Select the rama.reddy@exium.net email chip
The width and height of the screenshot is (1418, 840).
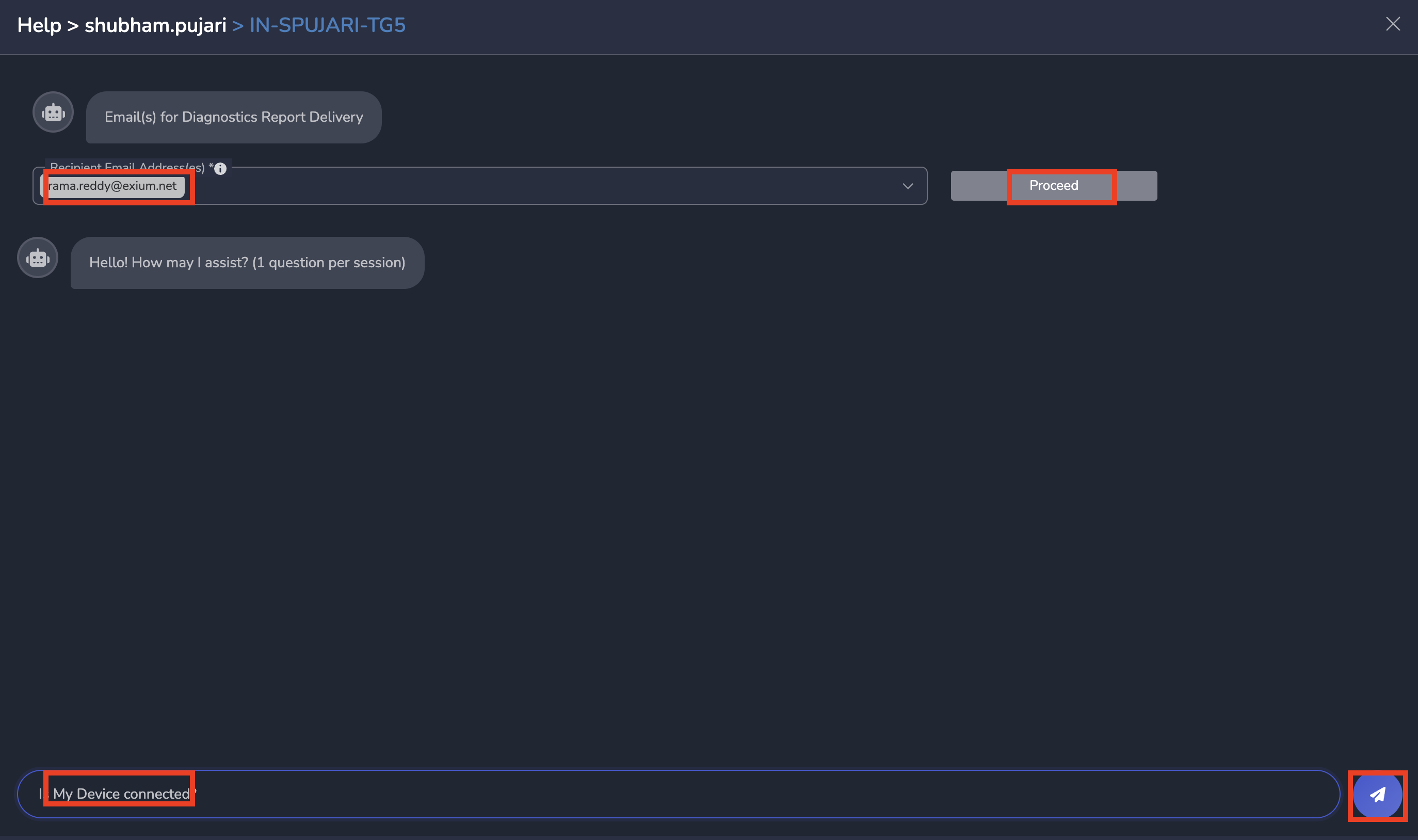click(112, 186)
